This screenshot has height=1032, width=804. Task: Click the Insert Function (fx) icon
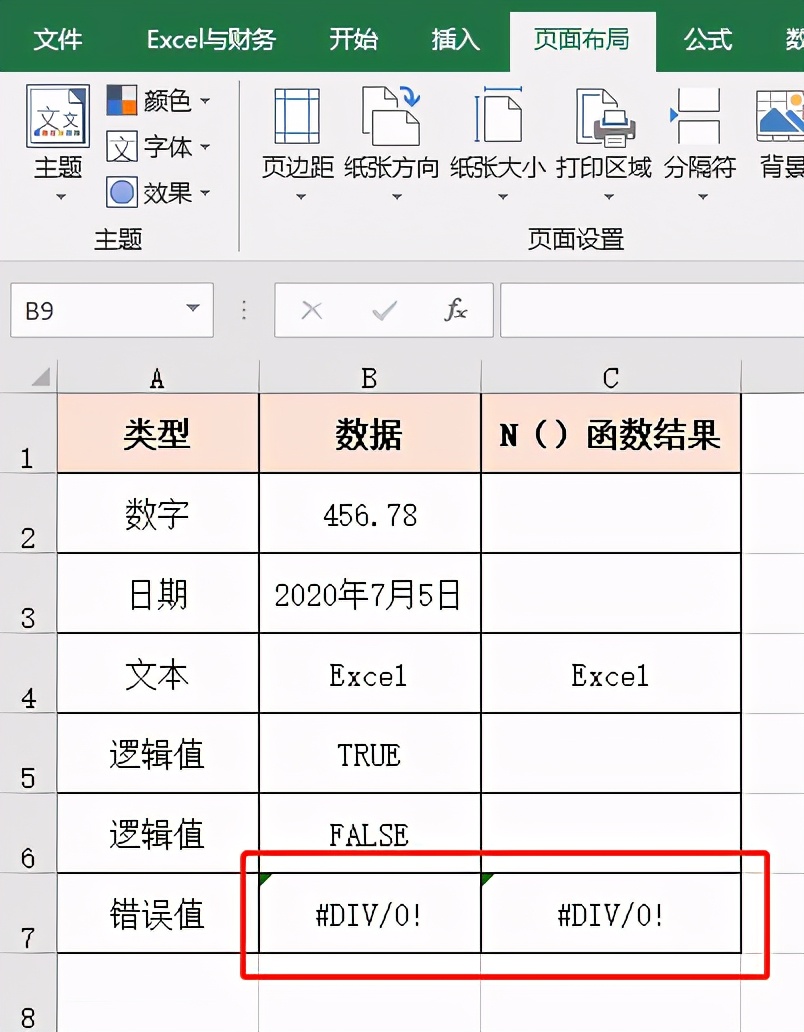click(455, 311)
